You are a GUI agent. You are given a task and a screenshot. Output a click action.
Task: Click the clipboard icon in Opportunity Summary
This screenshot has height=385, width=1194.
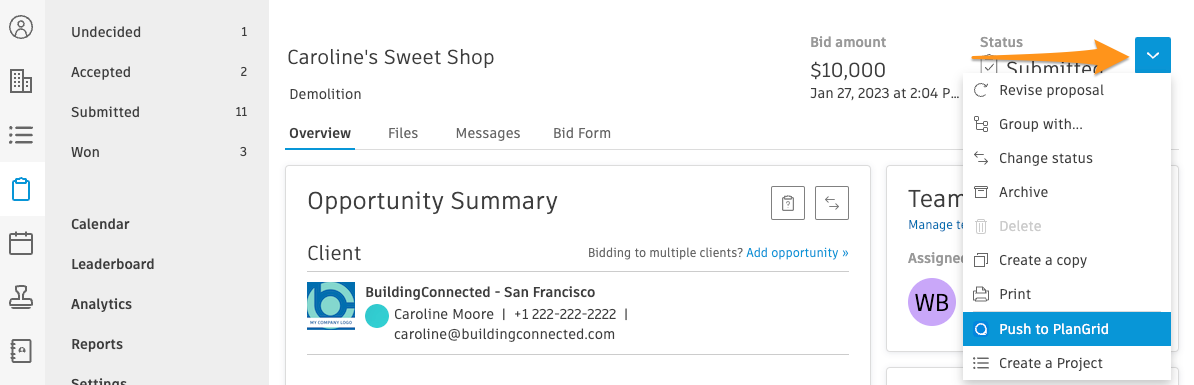coord(787,203)
